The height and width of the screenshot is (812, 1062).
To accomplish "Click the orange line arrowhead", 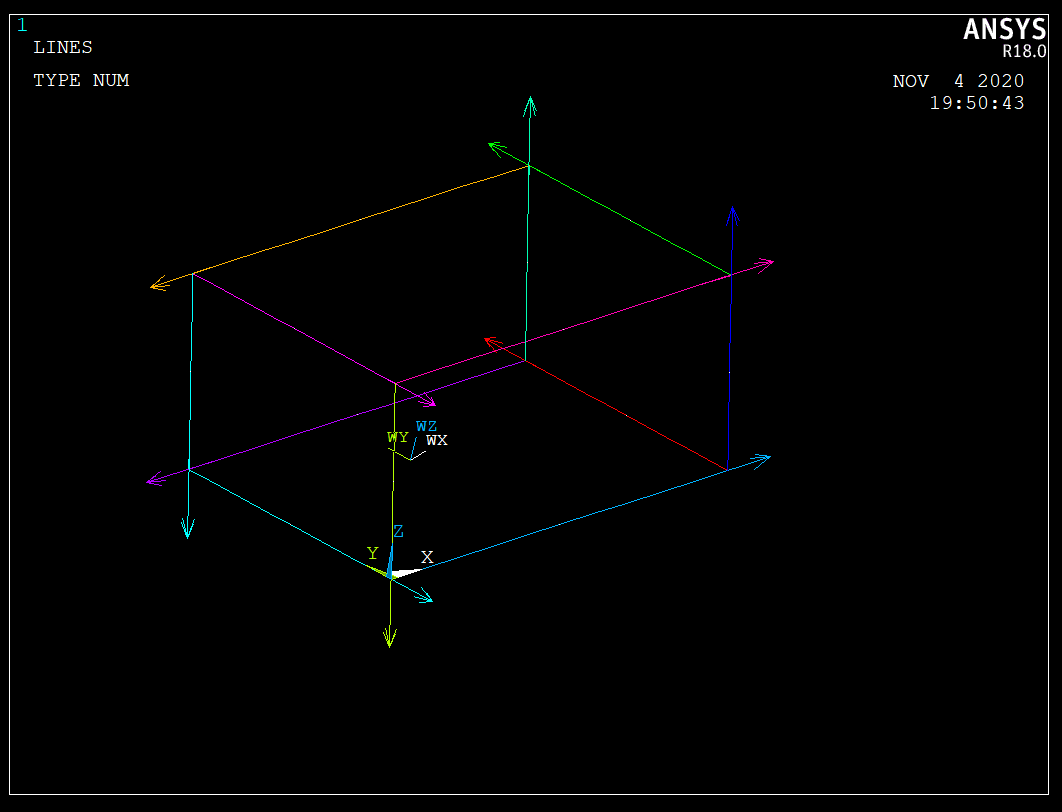I will tap(157, 286).
